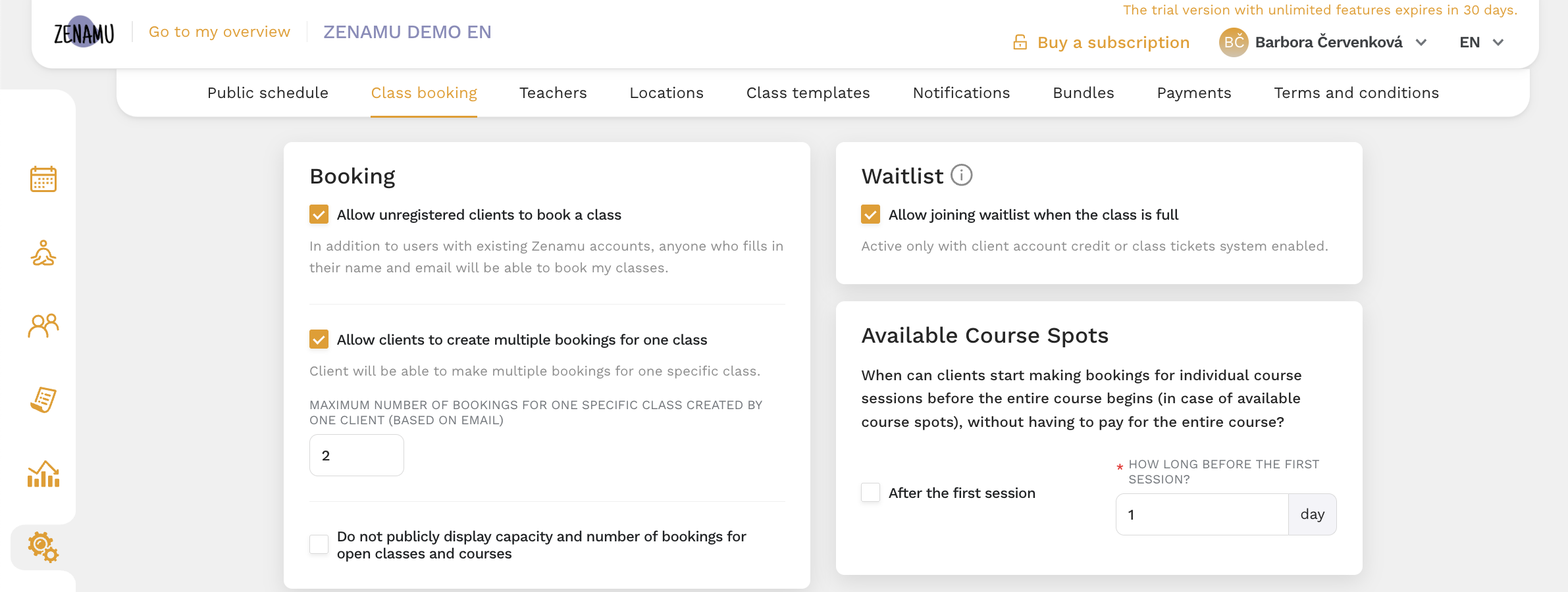Expand Barbora Červenková user menu chevron
The width and height of the screenshot is (1568, 592).
1421,43
